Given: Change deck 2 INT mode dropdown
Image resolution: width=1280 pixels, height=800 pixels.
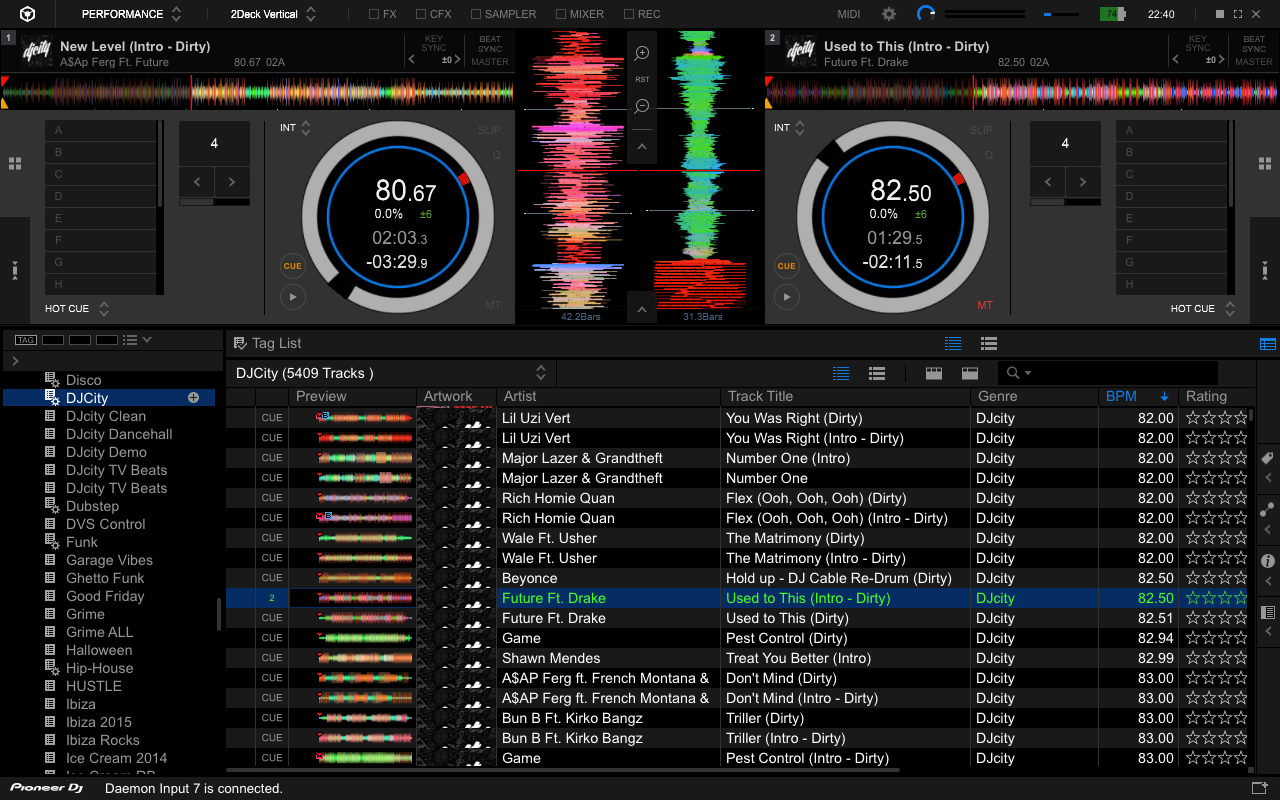Looking at the screenshot, I should (790, 128).
